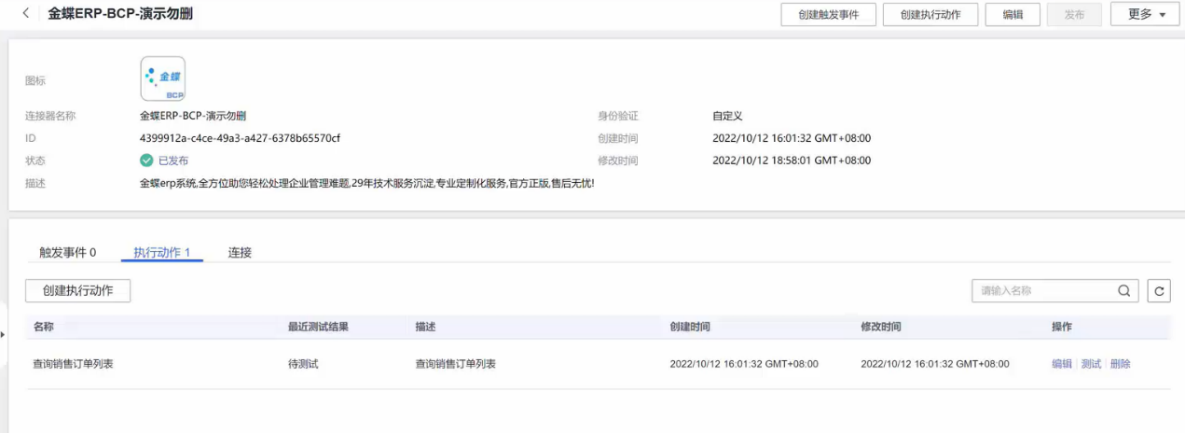The height and width of the screenshot is (433, 1185).
Task: Click the 操作 column header
Action: [1062, 327]
